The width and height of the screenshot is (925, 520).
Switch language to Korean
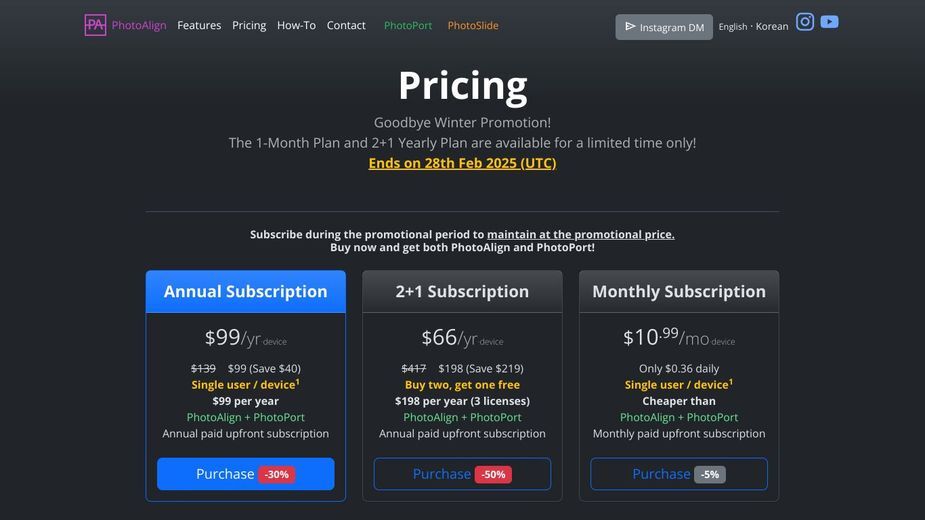click(x=772, y=27)
